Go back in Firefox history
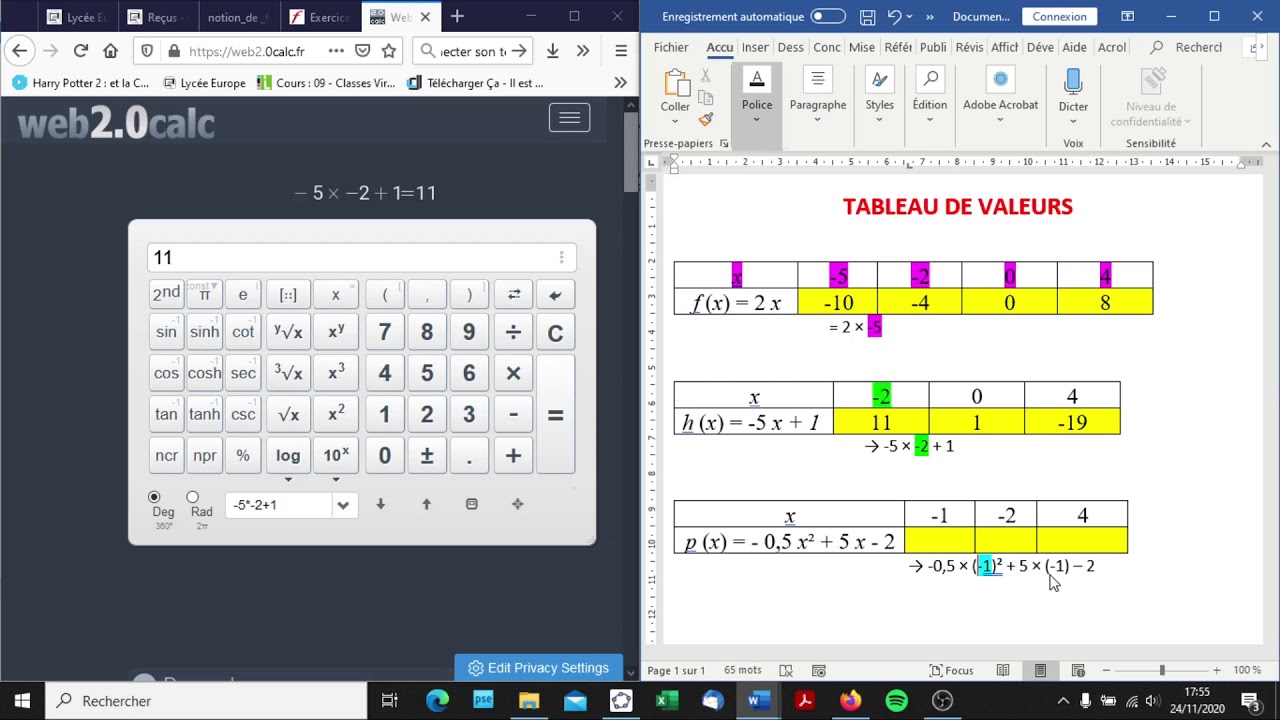Image resolution: width=1280 pixels, height=720 pixels. tap(20, 51)
